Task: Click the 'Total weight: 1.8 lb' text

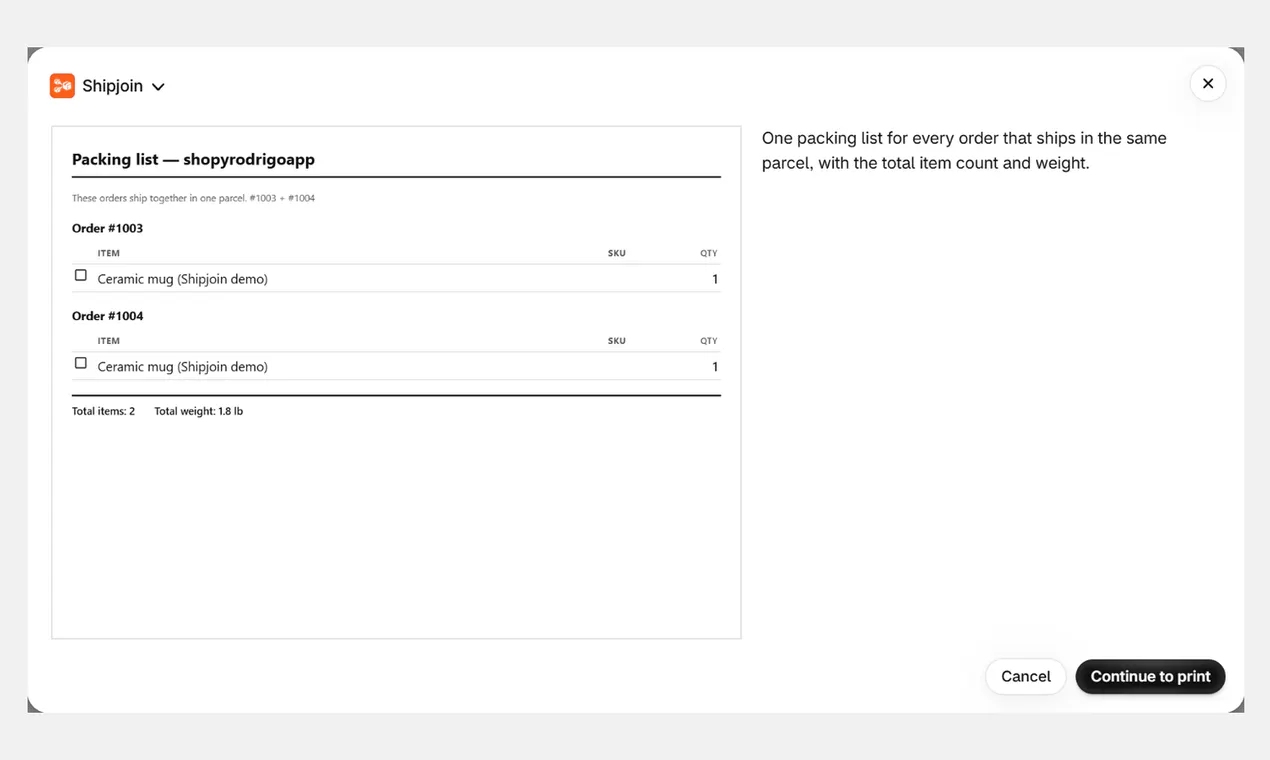Action: [x=199, y=411]
